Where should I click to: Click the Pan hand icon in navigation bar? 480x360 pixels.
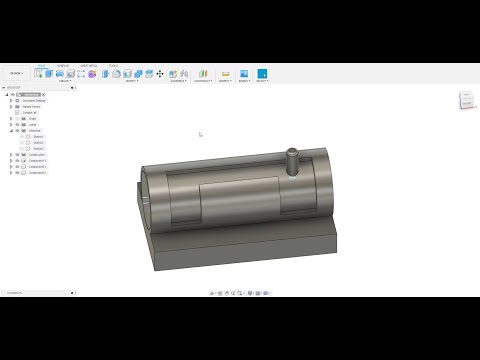pyautogui.click(x=227, y=293)
